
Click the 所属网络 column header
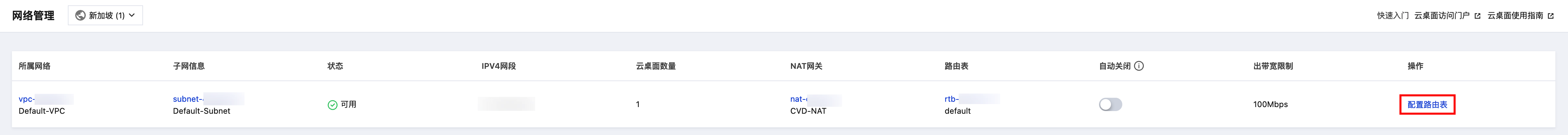click(x=35, y=66)
